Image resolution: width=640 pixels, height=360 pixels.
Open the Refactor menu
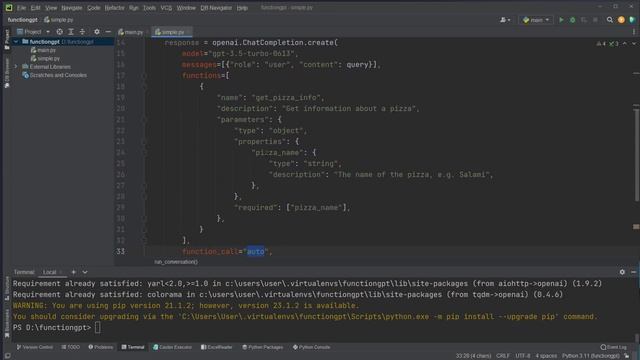pos(114,8)
